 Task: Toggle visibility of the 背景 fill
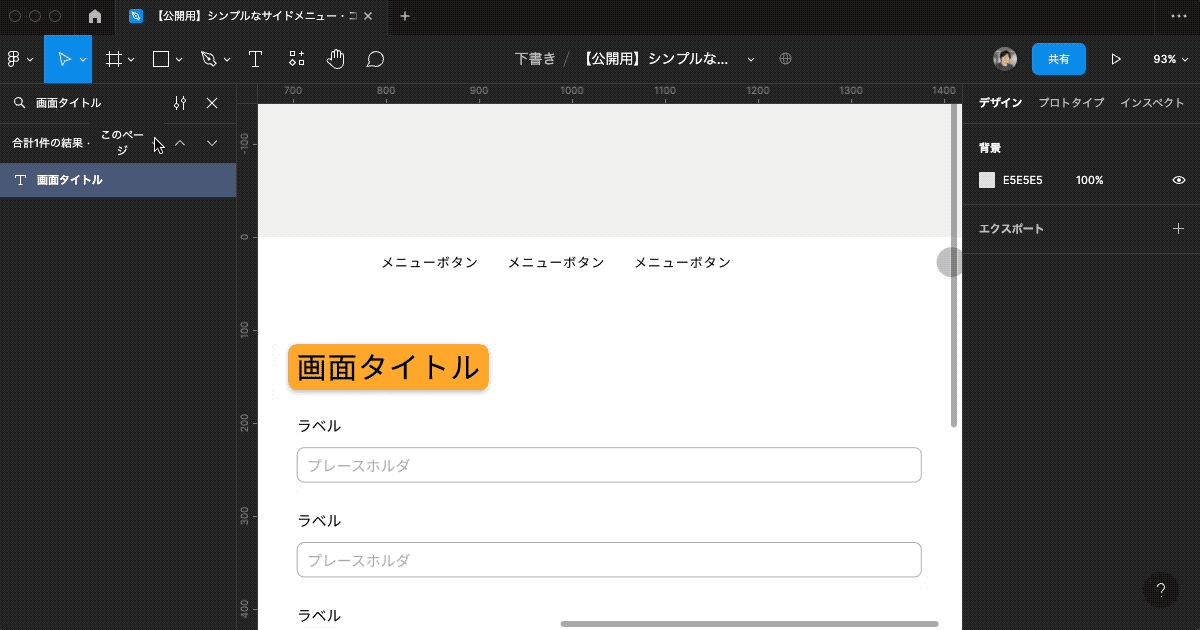1178,180
